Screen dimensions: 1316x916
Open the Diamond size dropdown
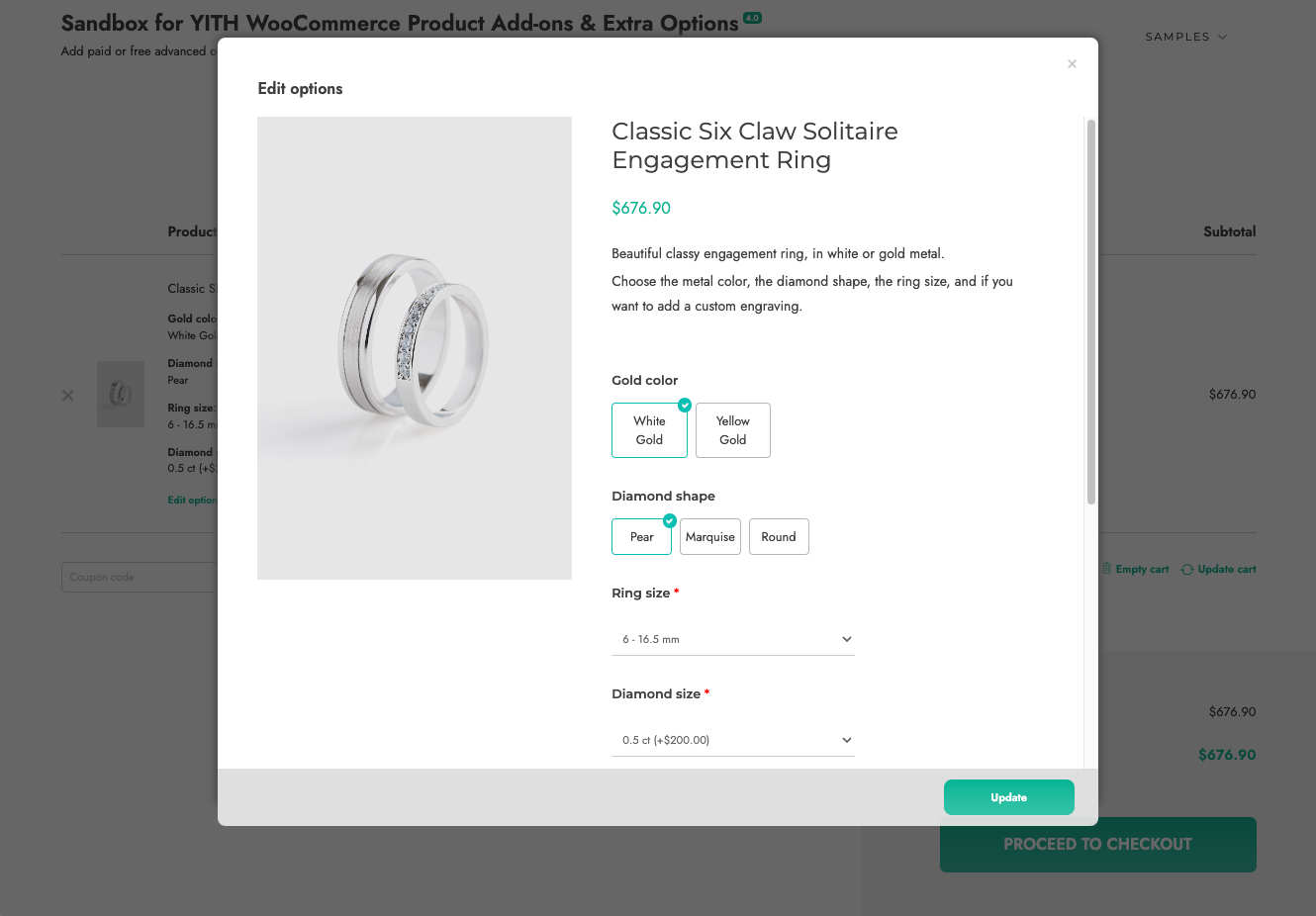click(732, 740)
